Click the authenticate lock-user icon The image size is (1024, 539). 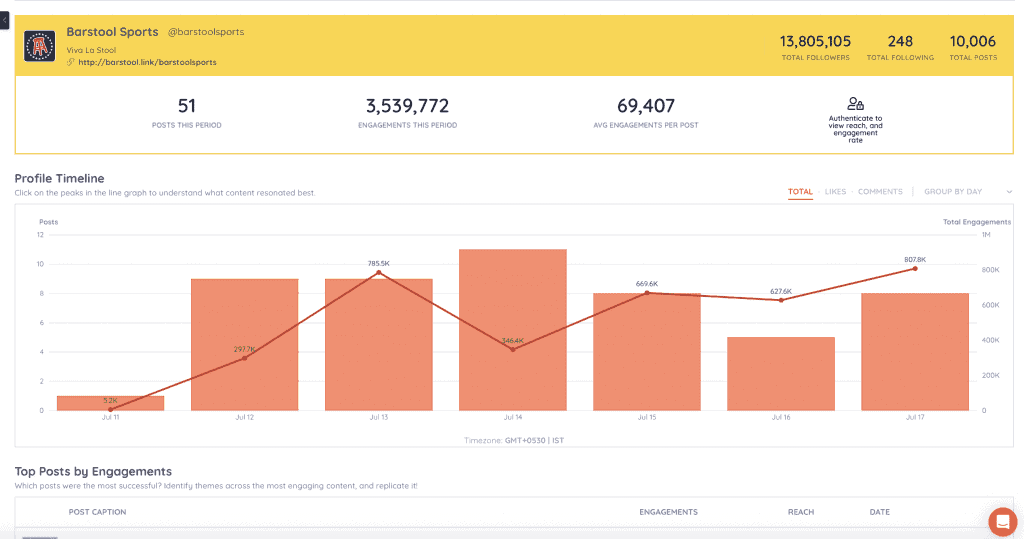tap(855, 103)
